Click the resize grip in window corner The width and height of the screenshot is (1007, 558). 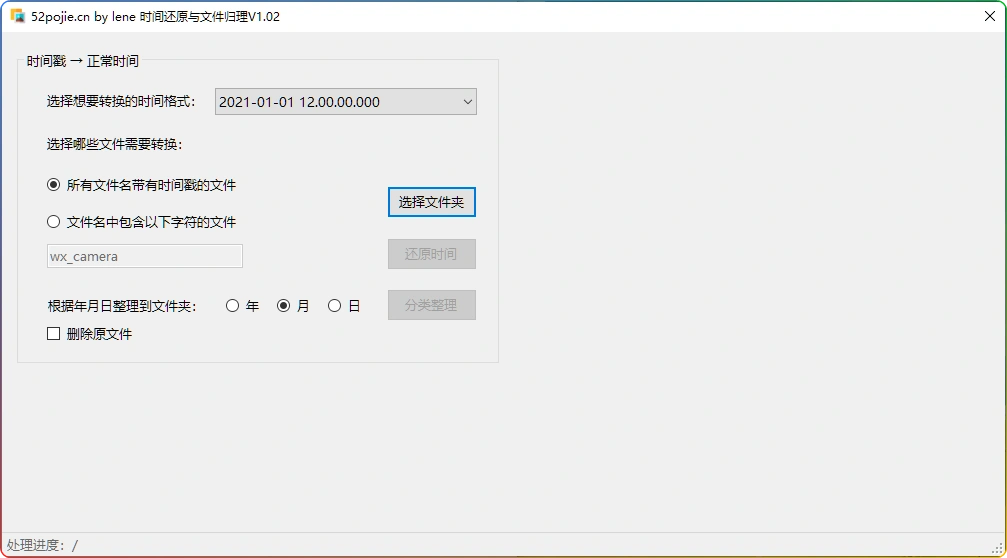[x=998, y=548]
